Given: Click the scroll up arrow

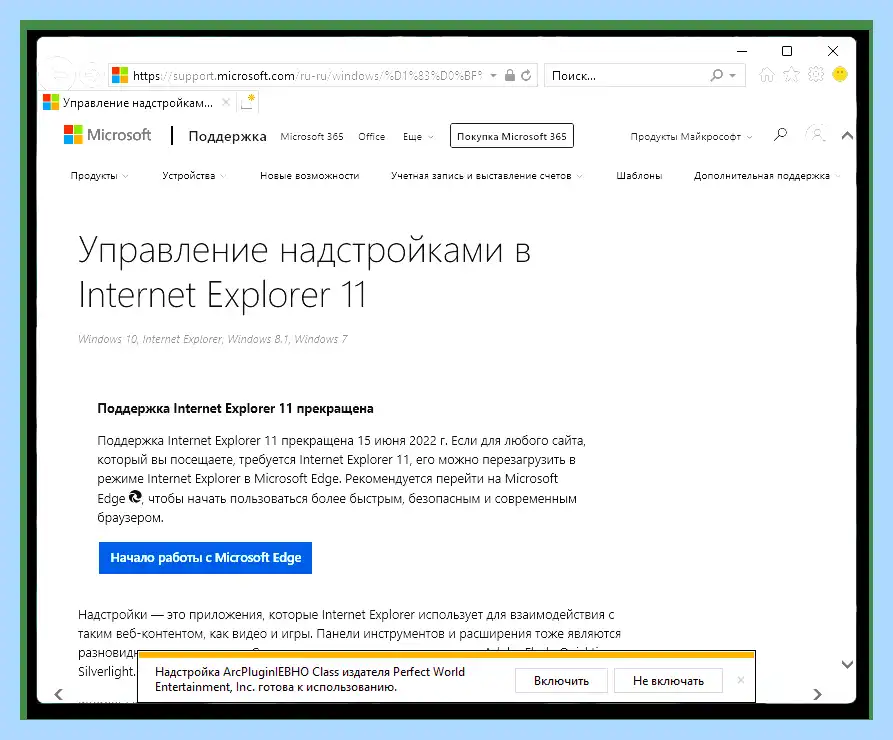Looking at the screenshot, I should 847,136.
